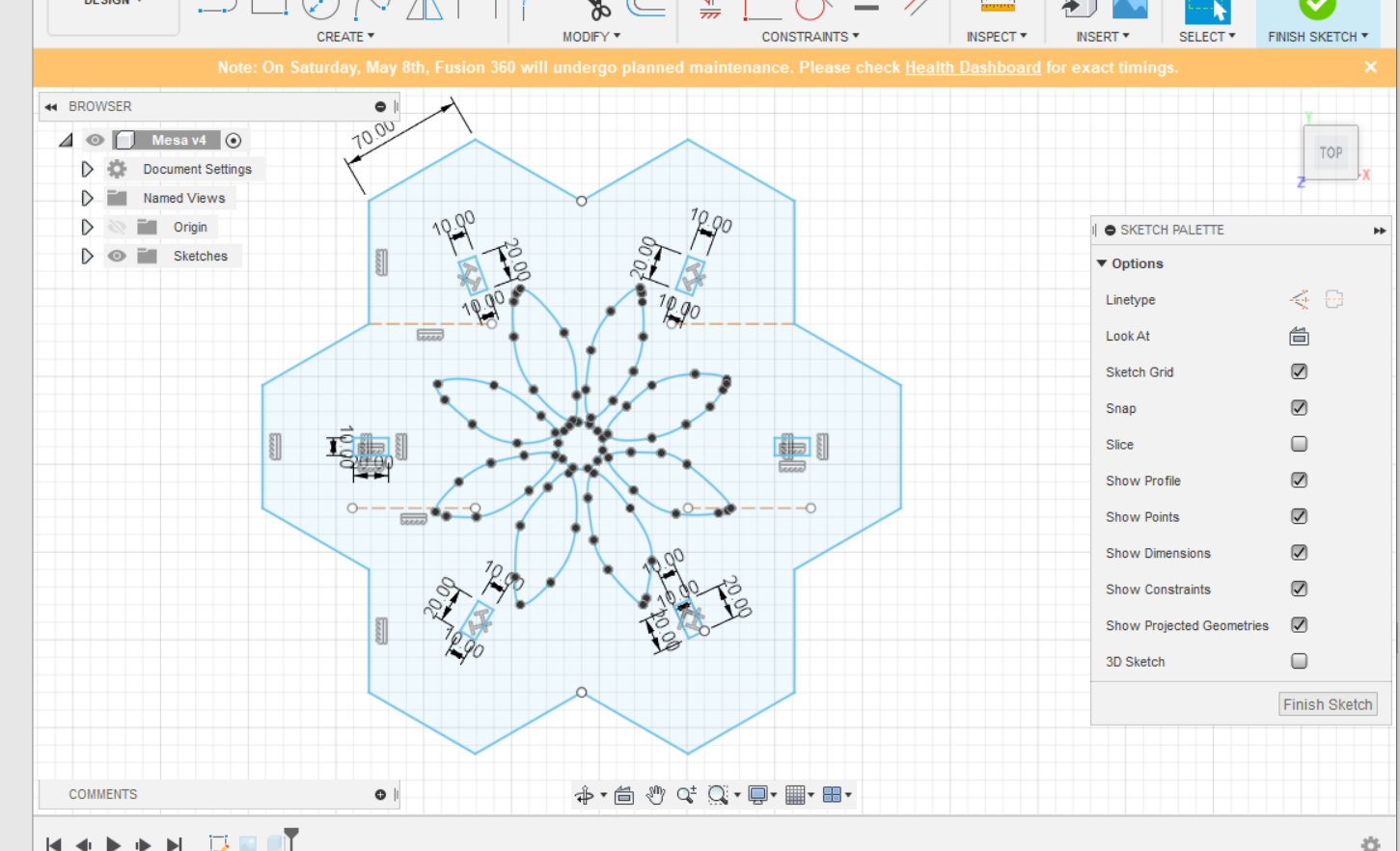Screen dimensions: 1400x851
Task: Activate Mesa v4 component radio button
Action: click(x=233, y=140)
